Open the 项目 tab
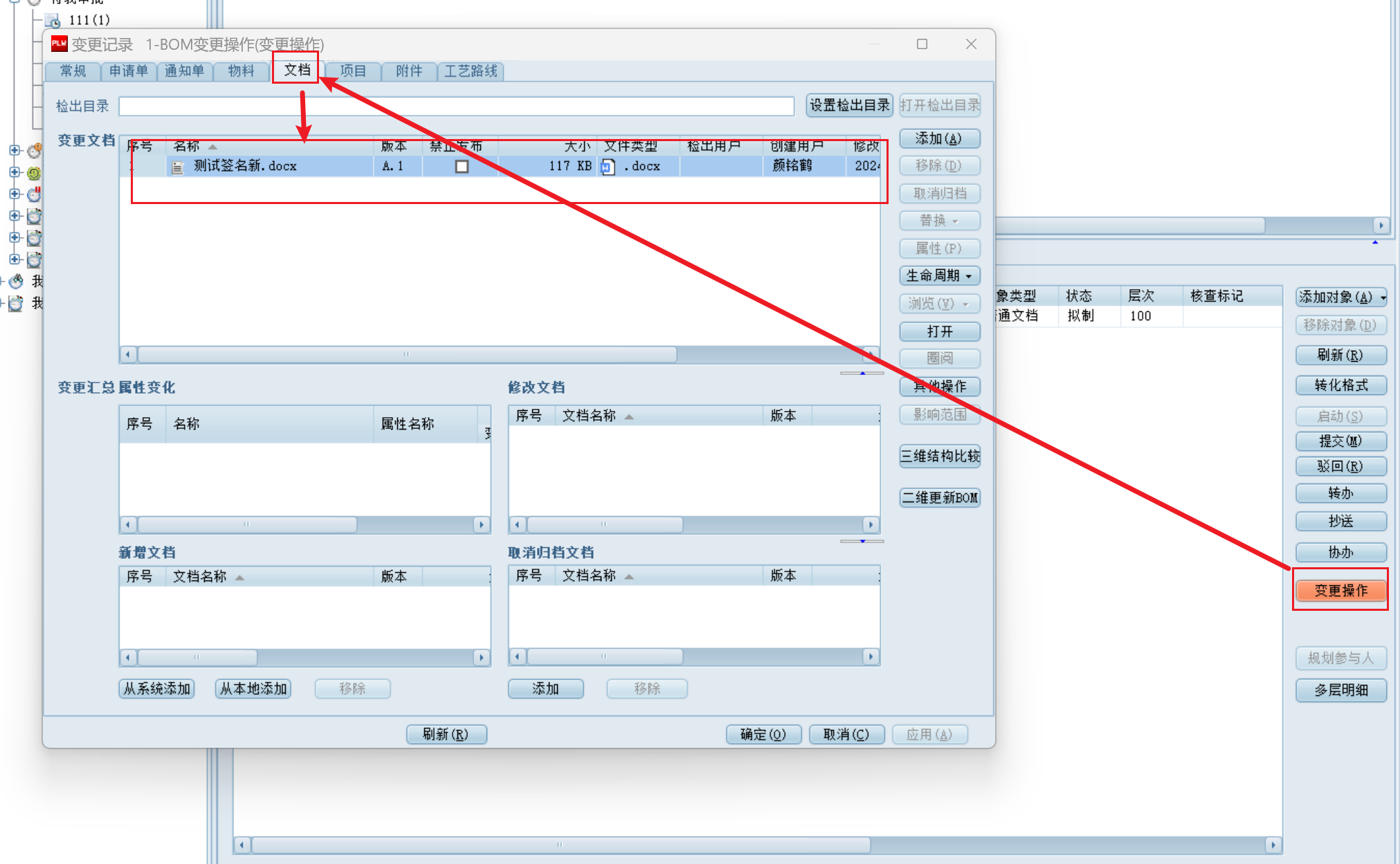 (x=353, y=71)
